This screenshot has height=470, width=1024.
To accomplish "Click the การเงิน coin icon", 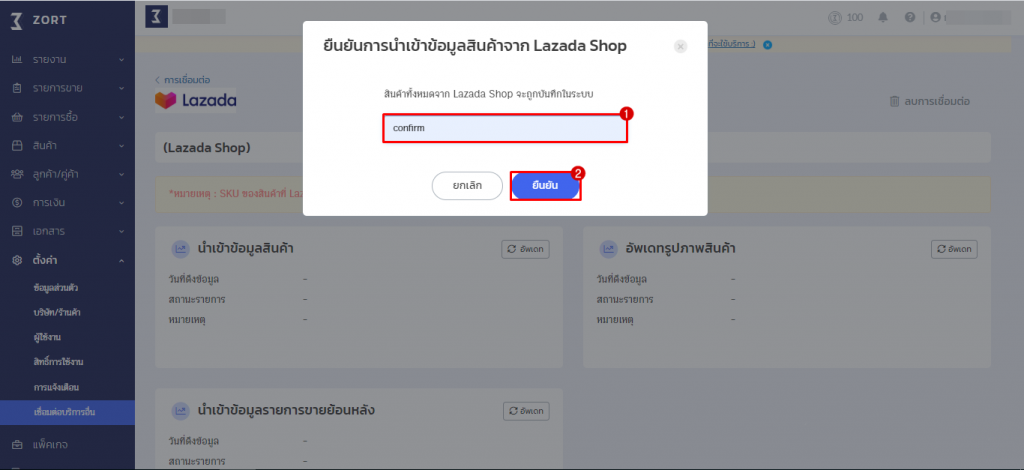I will [x=18, y=202].
